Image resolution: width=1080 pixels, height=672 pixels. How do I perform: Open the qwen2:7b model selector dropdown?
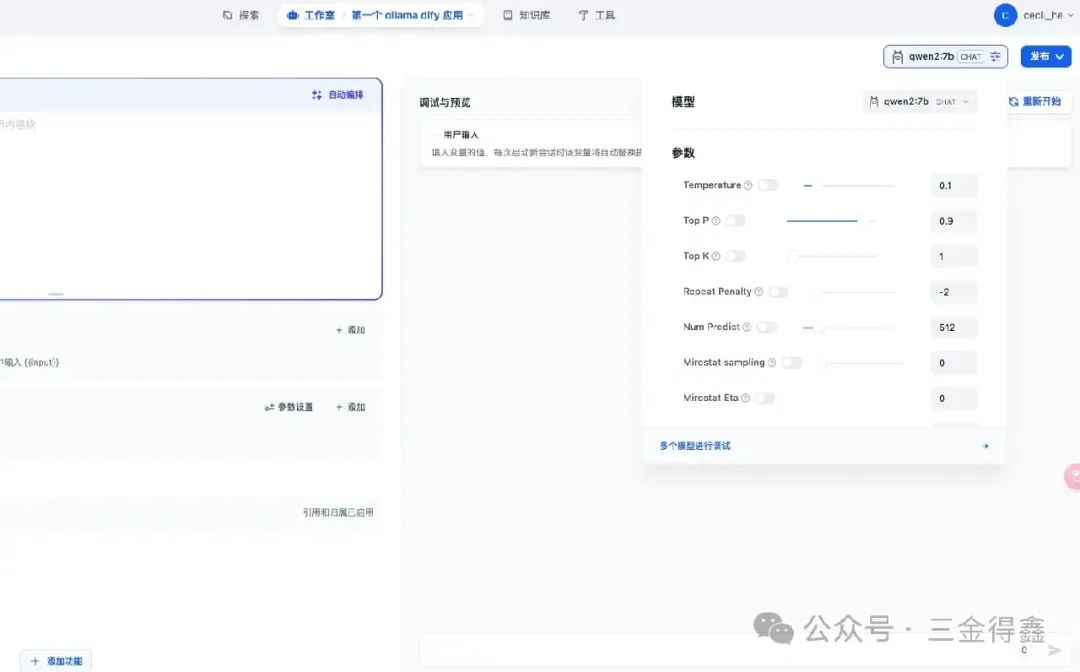pos(944,56)
